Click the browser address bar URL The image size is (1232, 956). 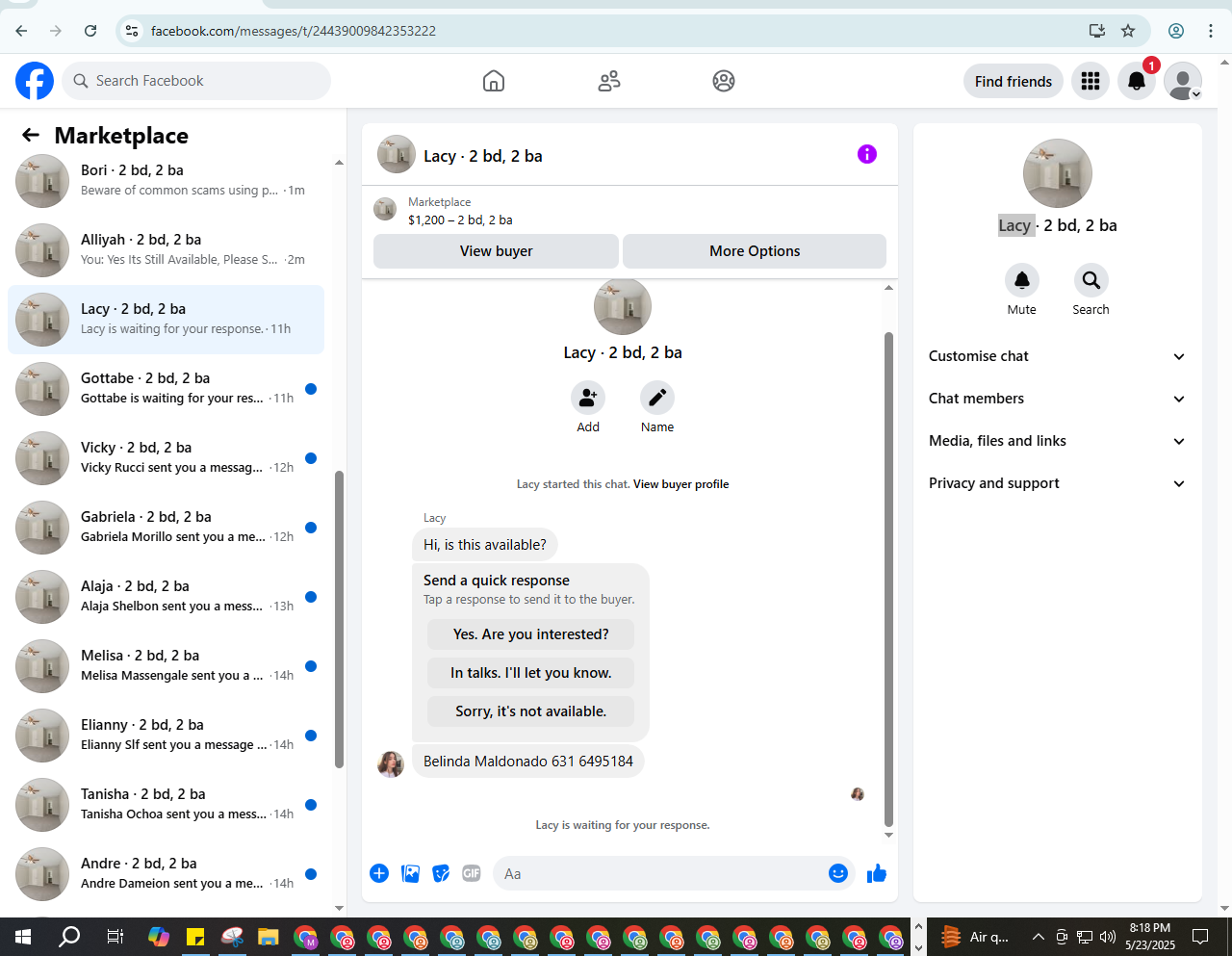294,31
